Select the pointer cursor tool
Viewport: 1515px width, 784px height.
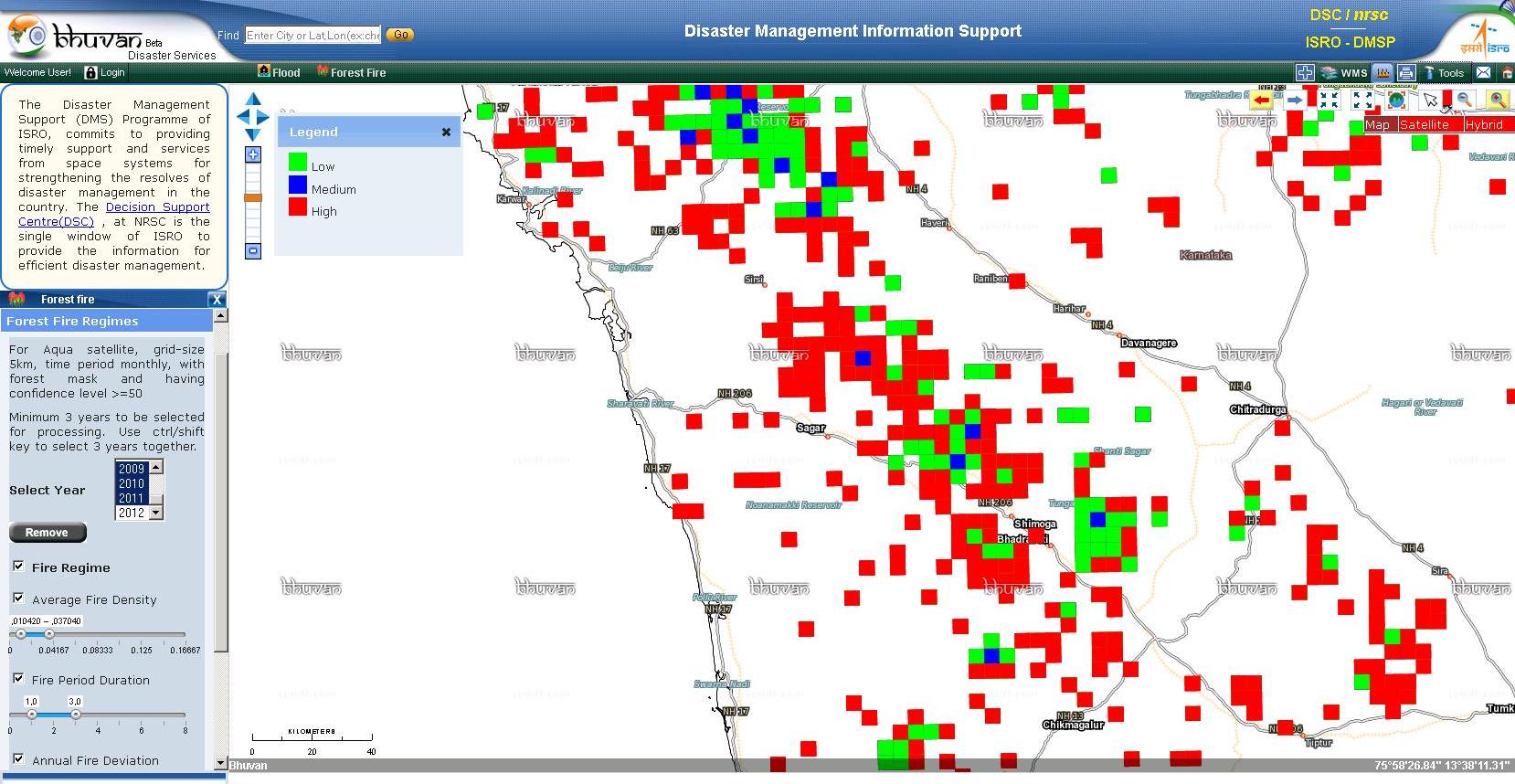click(x=1430, y=100)
